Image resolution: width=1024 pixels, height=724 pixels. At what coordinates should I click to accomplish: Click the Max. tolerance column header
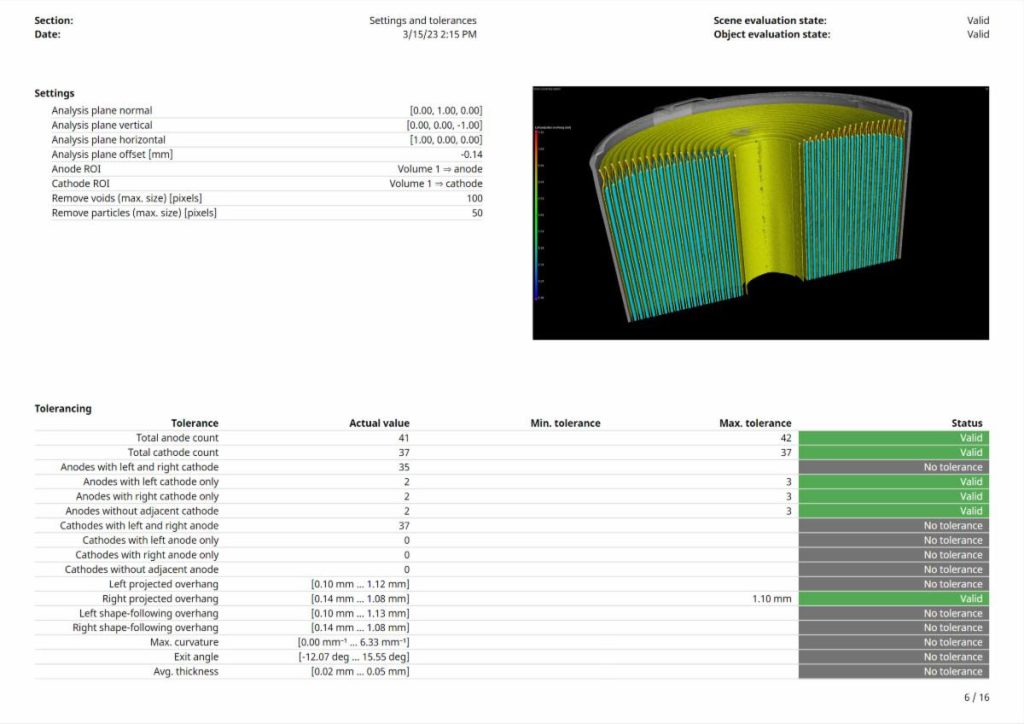[x=755, y=423]
